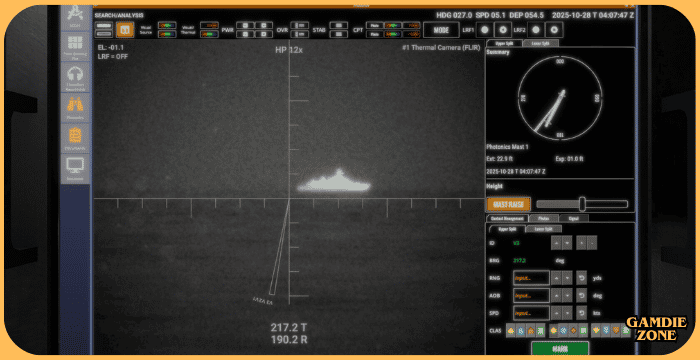Image resolution: width=700 pixels, height=360 pixels.
Task: Open the Photos tab
Action: point(544,218)
